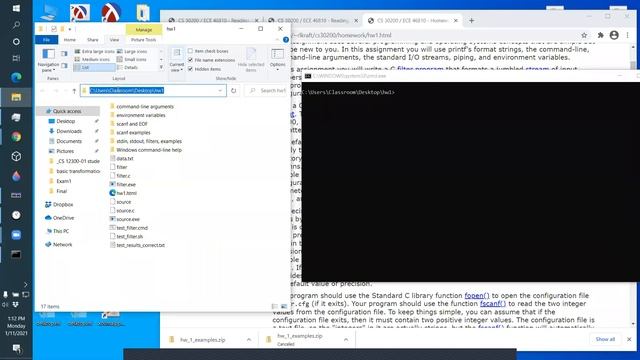Viewport: 640px width, 360px height.
Task: Collapse the ribbon with the chevron
Action: (278, 40)
